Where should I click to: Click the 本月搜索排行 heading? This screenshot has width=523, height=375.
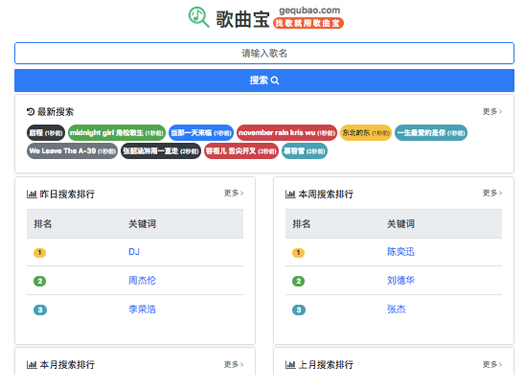67,365
